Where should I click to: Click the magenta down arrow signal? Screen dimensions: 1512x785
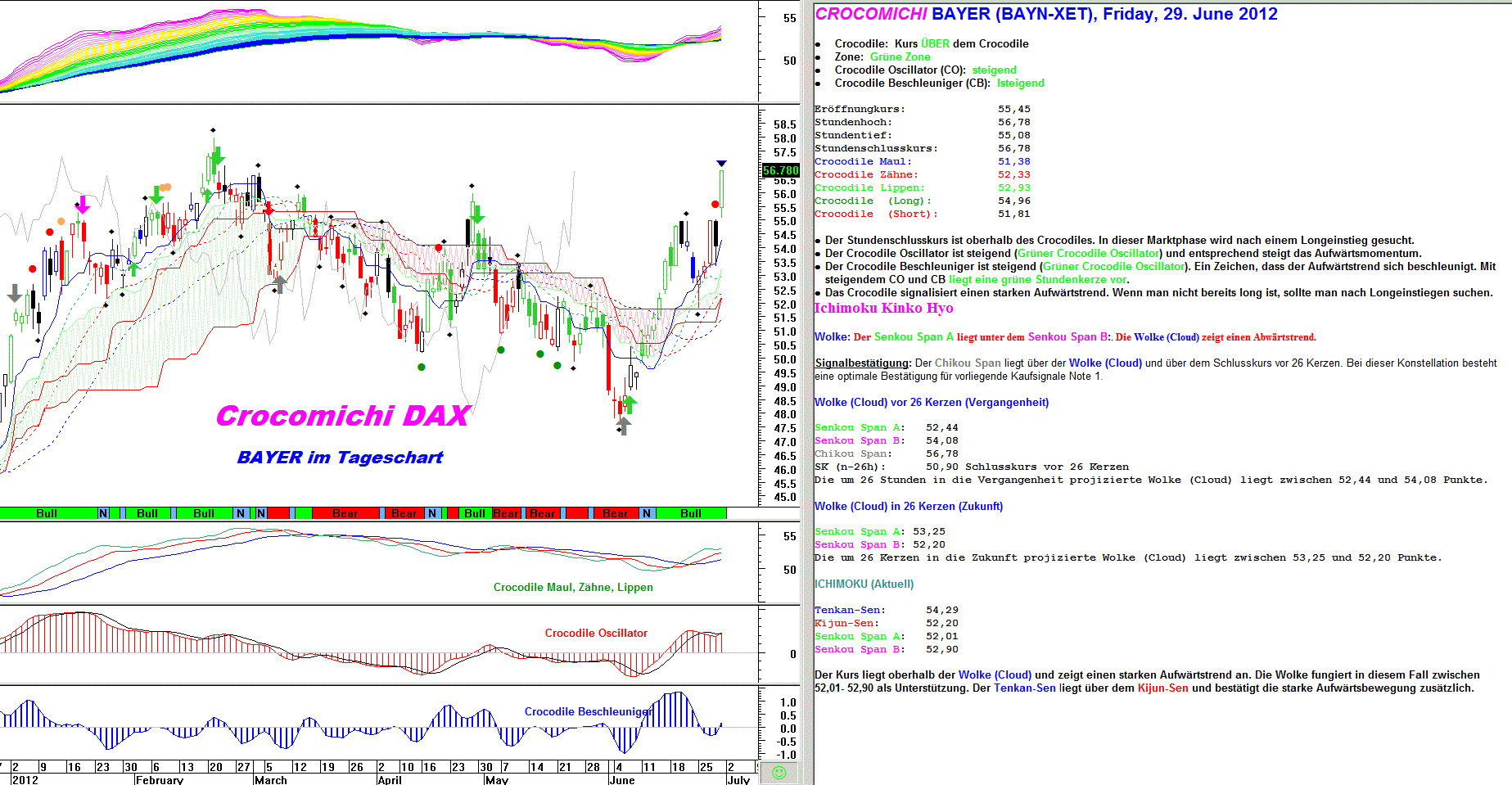pyautogui.click(x=82, y=205)
